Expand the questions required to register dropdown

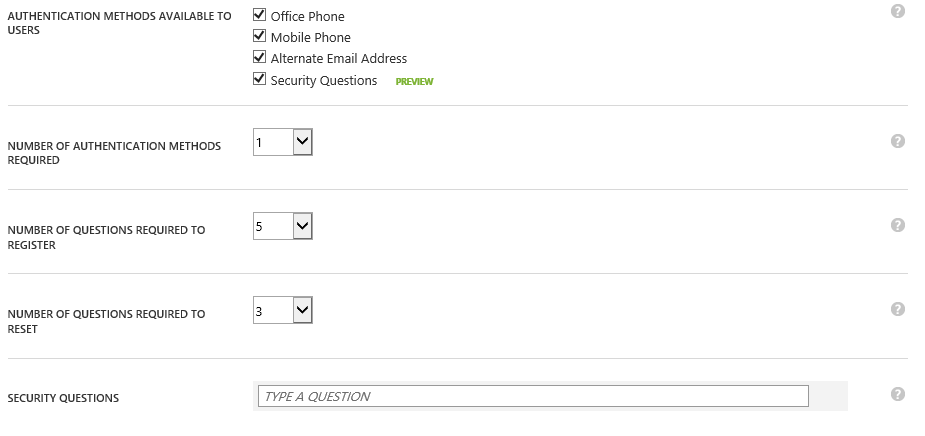click(303, 227)
